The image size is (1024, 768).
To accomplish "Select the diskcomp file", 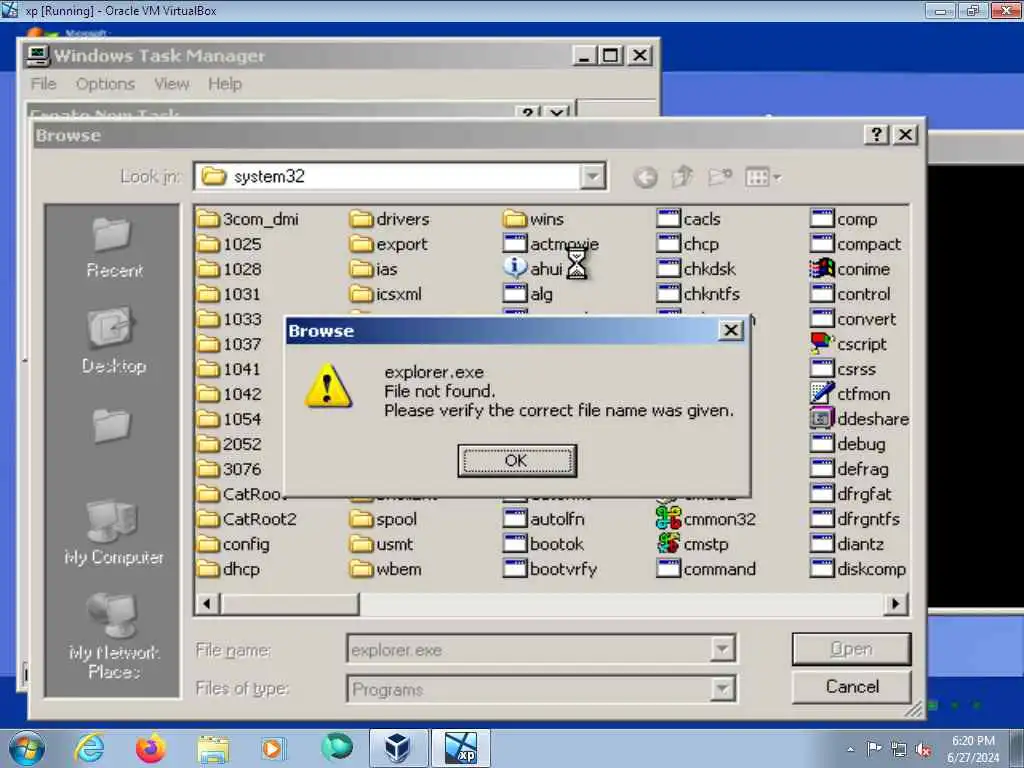I will tap(858, 569).
